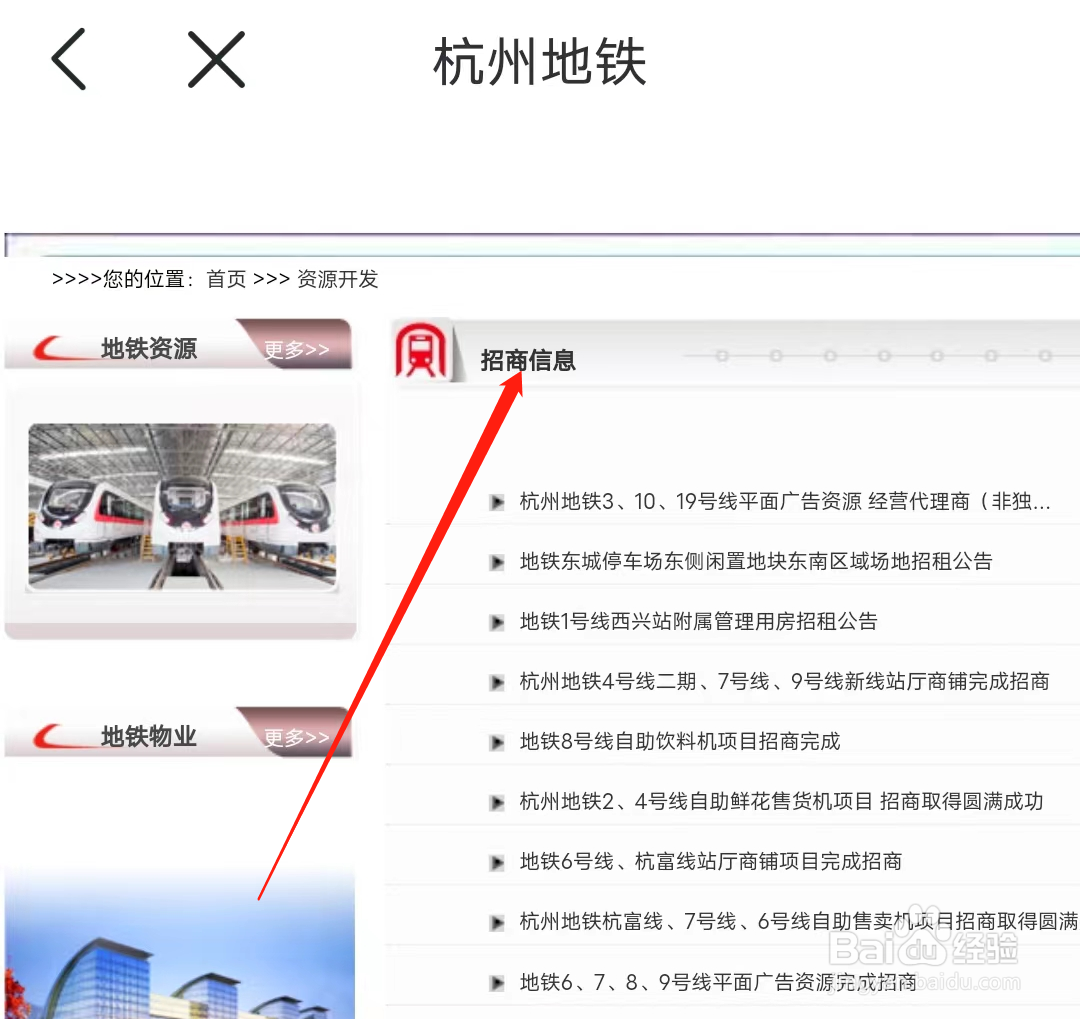Open 地铁东城停车场东侧闲置地块 rental notice

756,561
